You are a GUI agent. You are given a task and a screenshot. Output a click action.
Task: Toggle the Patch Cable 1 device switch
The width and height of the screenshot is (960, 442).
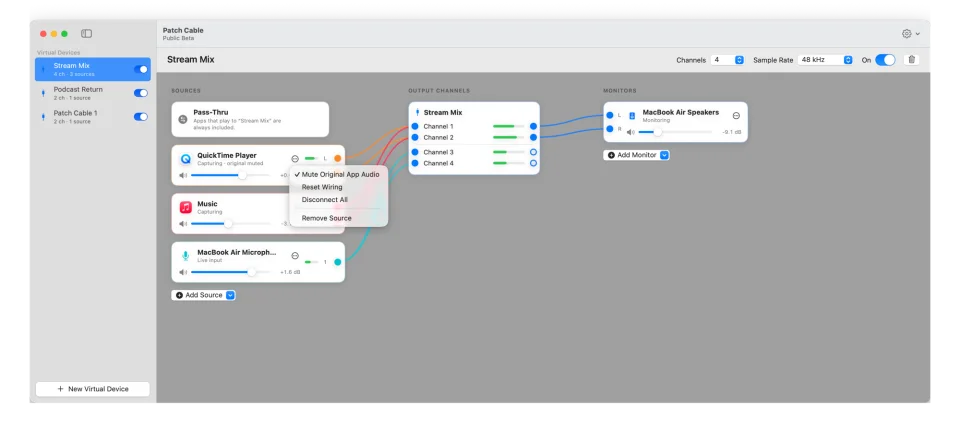pyautogui.click(x=141, y=117)
